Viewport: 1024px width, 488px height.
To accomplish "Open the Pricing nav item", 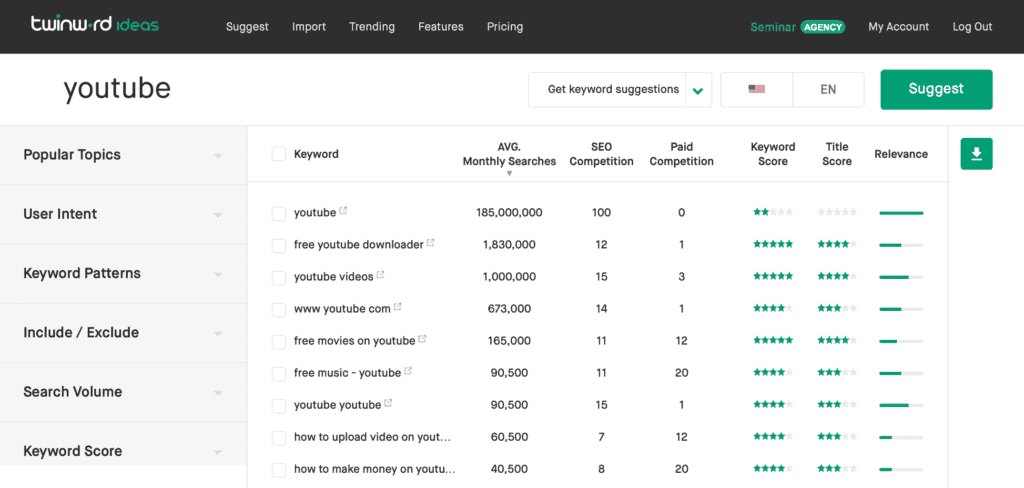I will [505, 27].
